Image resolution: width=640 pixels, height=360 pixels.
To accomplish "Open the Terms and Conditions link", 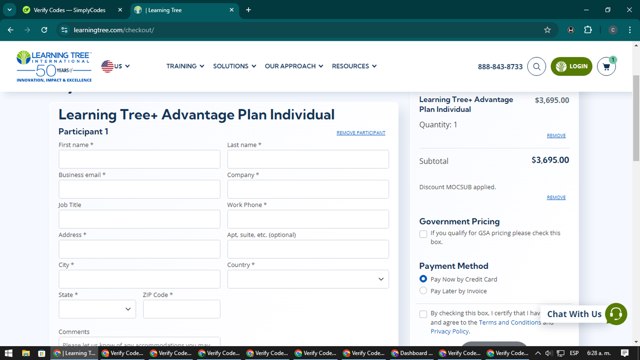I will [510, 322].
